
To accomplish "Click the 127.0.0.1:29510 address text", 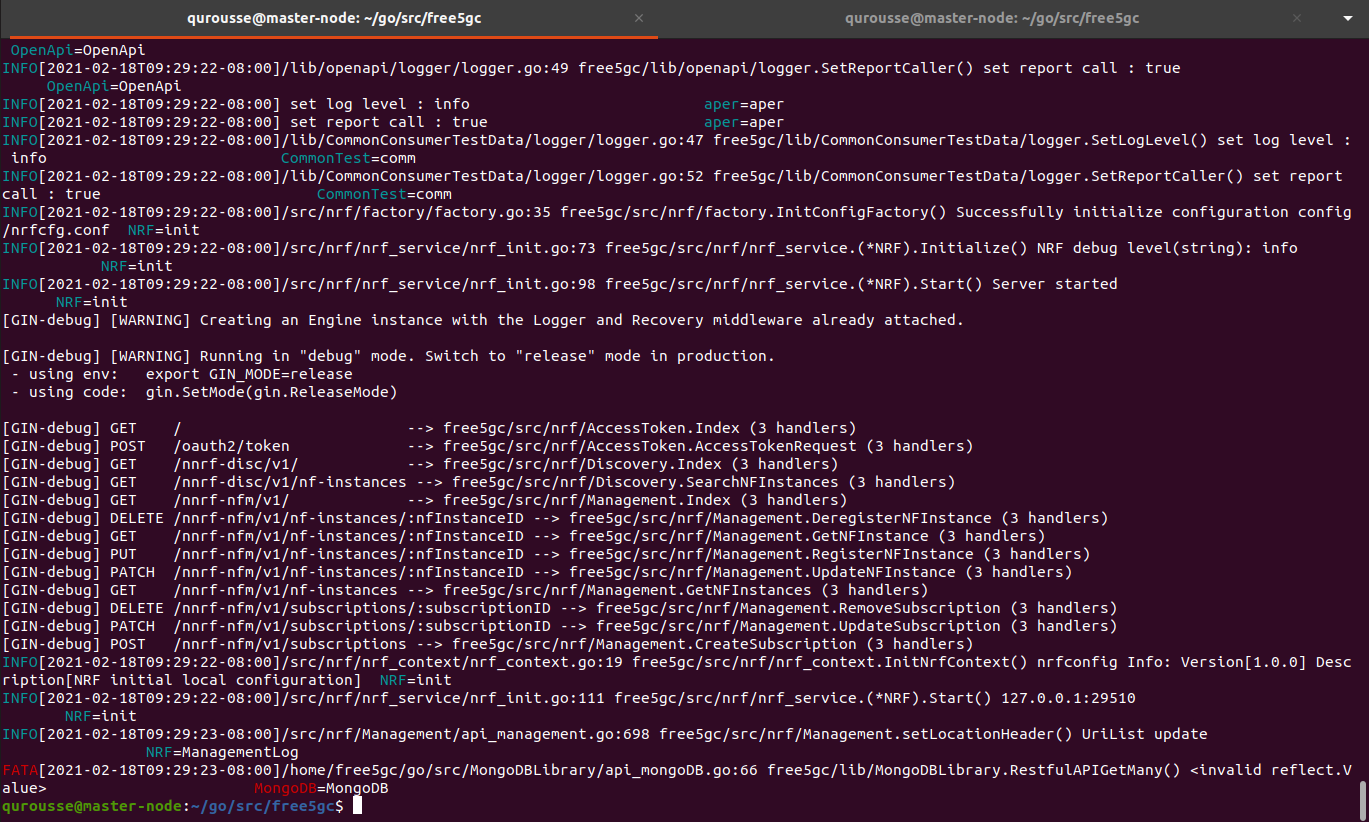I will [1069, 698].
